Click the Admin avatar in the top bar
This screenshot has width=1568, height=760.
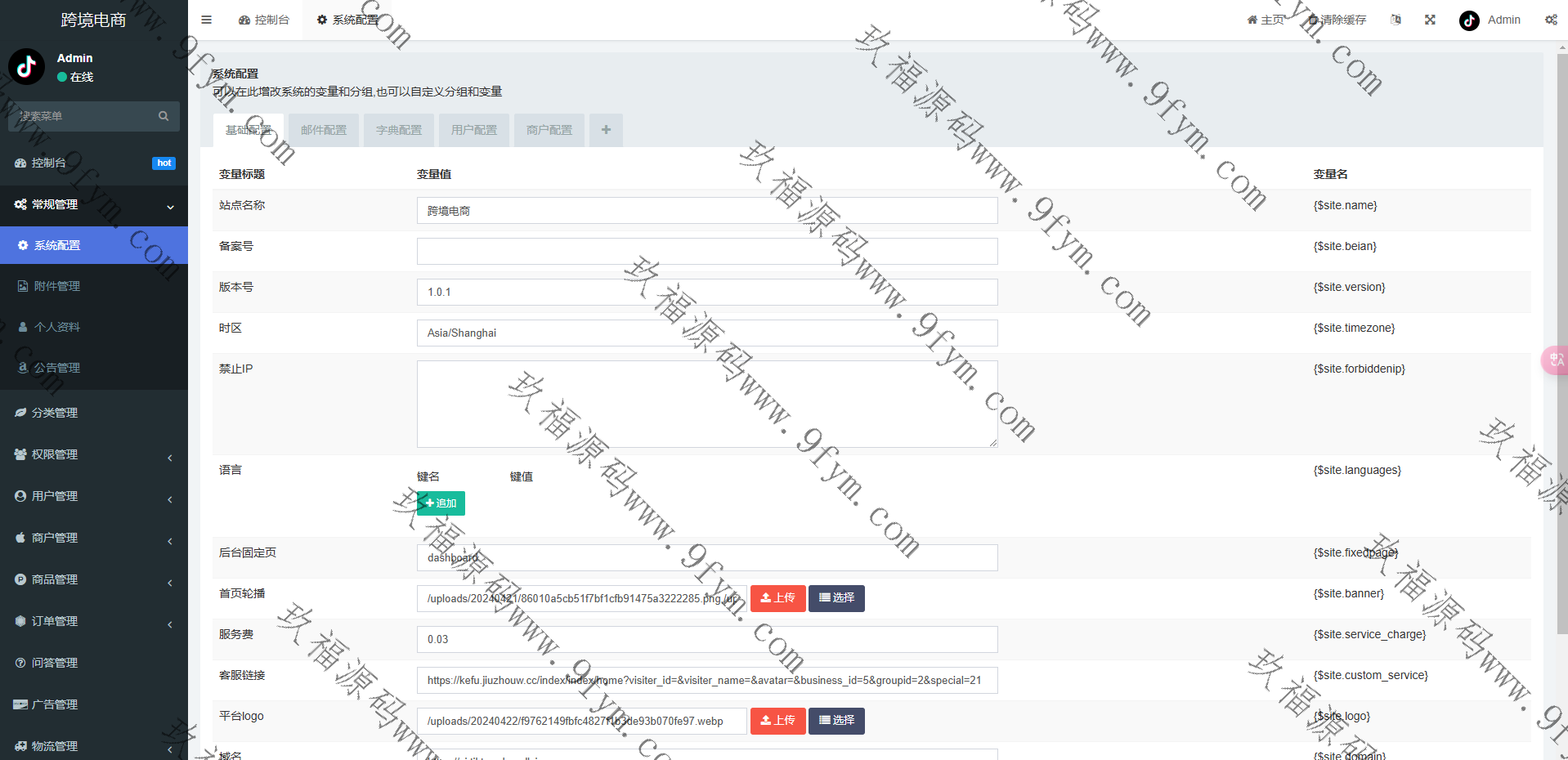point(1469,20)
